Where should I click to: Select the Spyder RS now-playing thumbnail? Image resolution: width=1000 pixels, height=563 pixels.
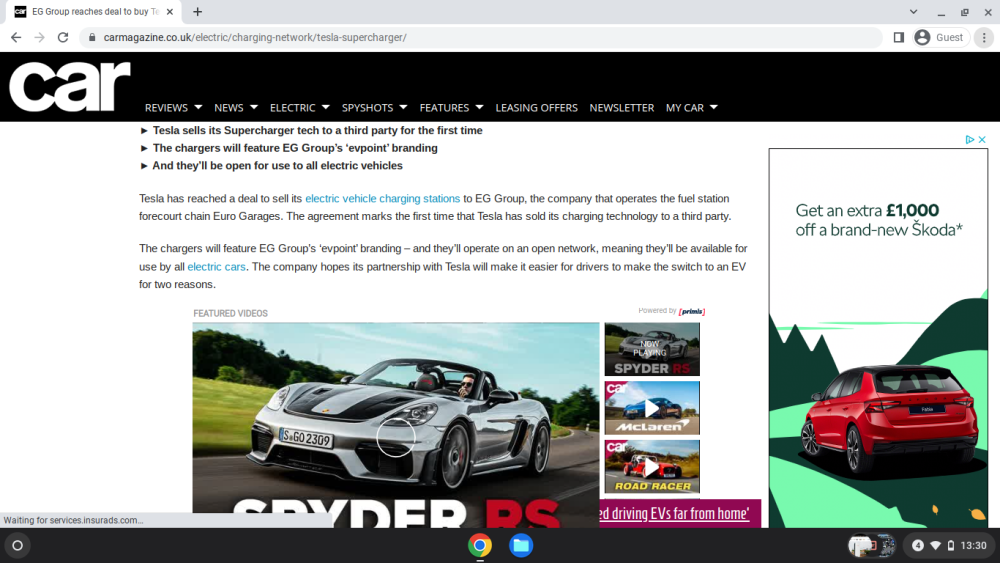click(652, 349)
